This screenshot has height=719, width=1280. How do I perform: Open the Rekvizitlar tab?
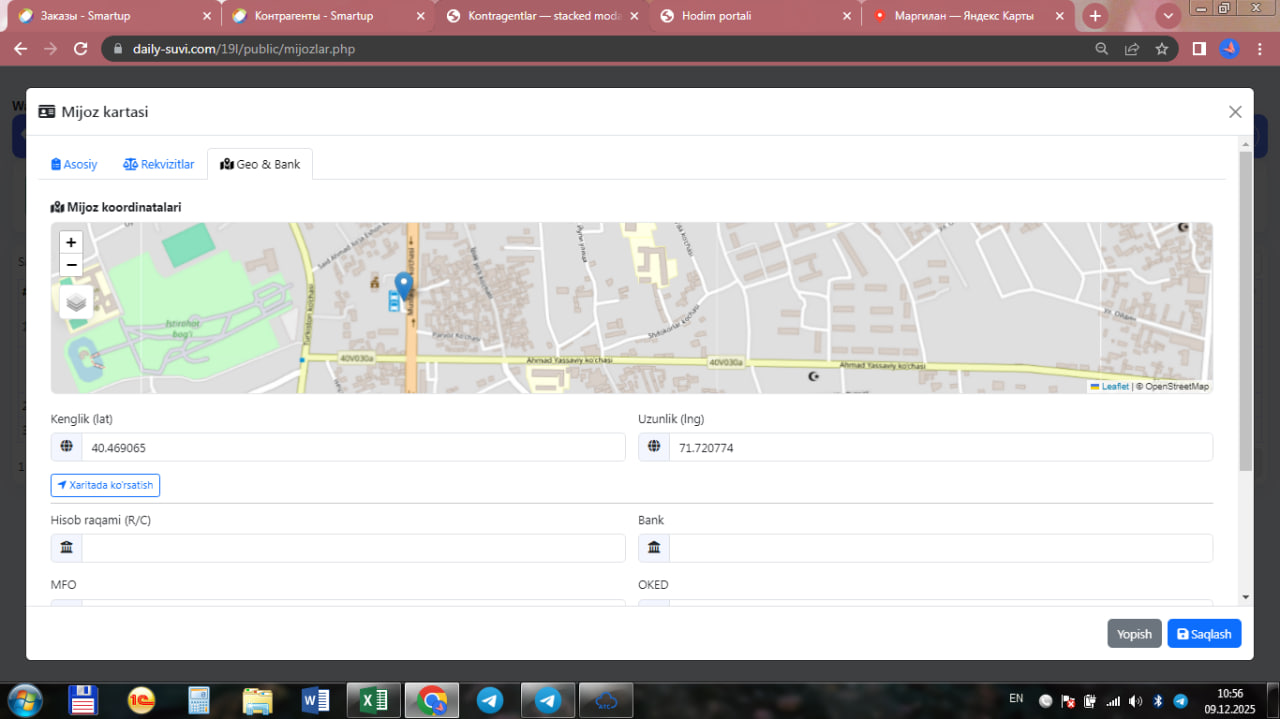(x=159, y=164)
